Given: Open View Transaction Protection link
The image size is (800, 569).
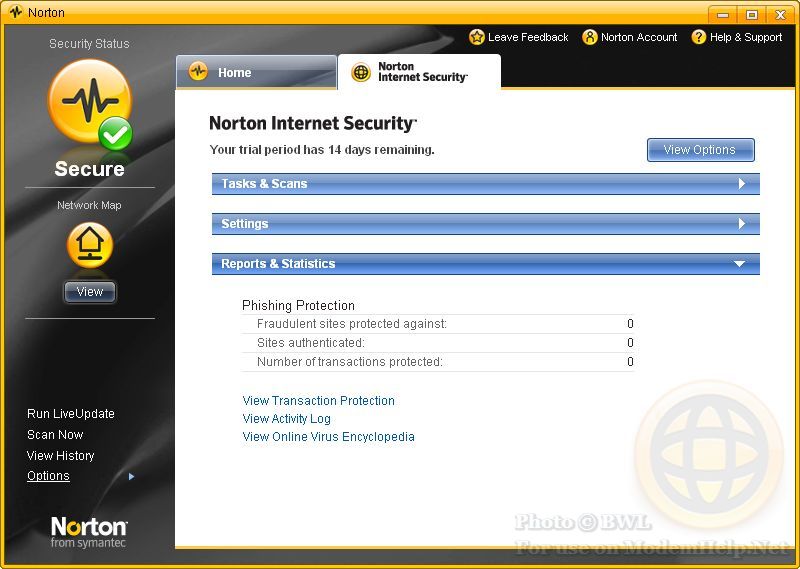Looking at the screenshot, I should pos(318,401).
